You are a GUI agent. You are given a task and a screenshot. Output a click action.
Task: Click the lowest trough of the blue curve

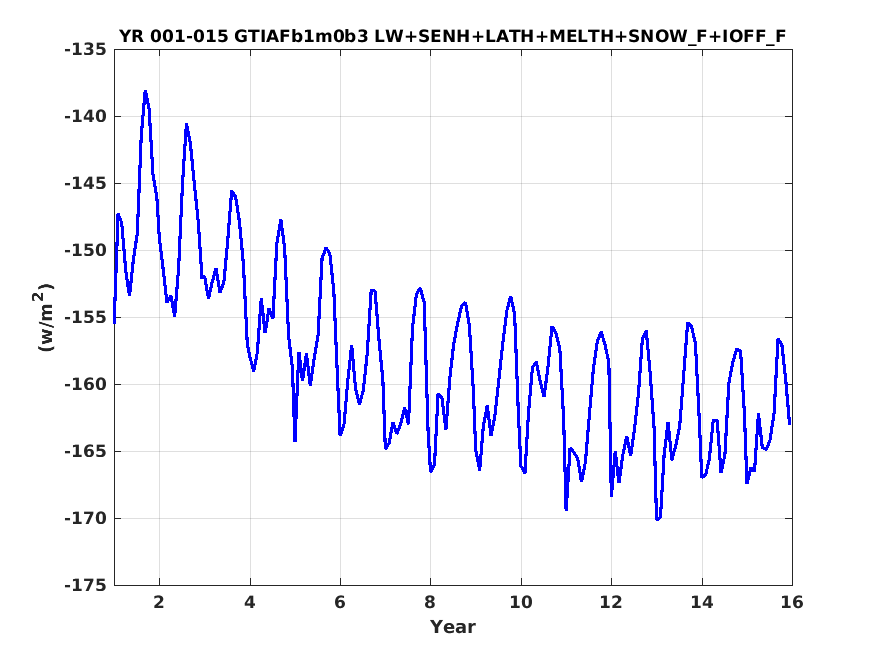[x=658, y=519]
